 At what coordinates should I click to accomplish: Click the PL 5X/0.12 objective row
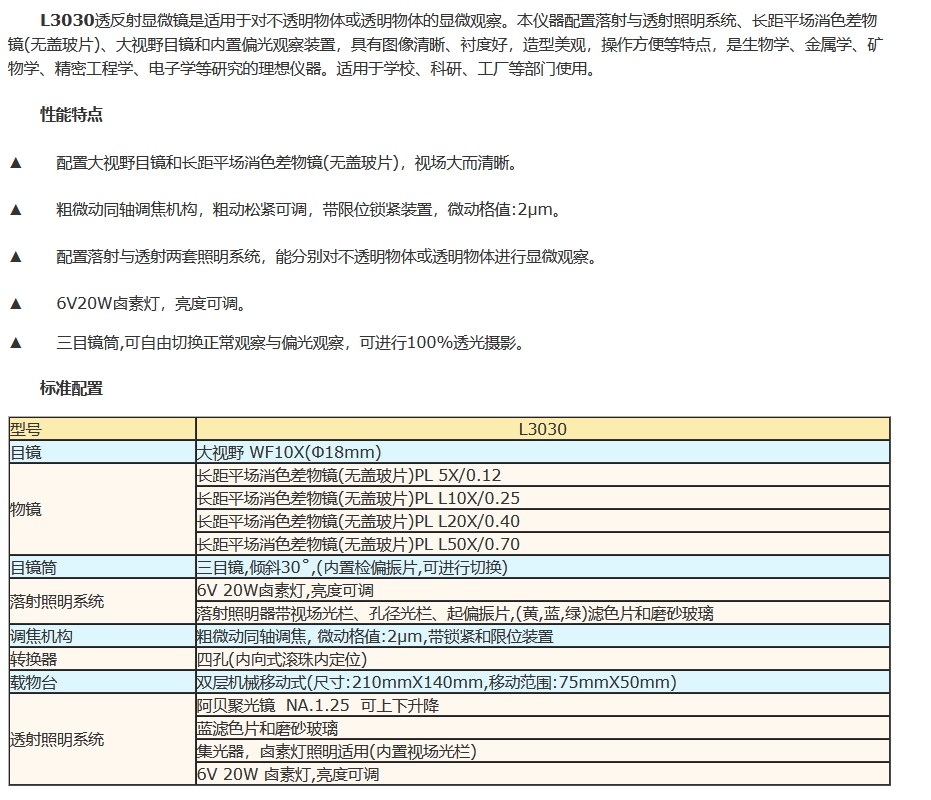(349, 475)
